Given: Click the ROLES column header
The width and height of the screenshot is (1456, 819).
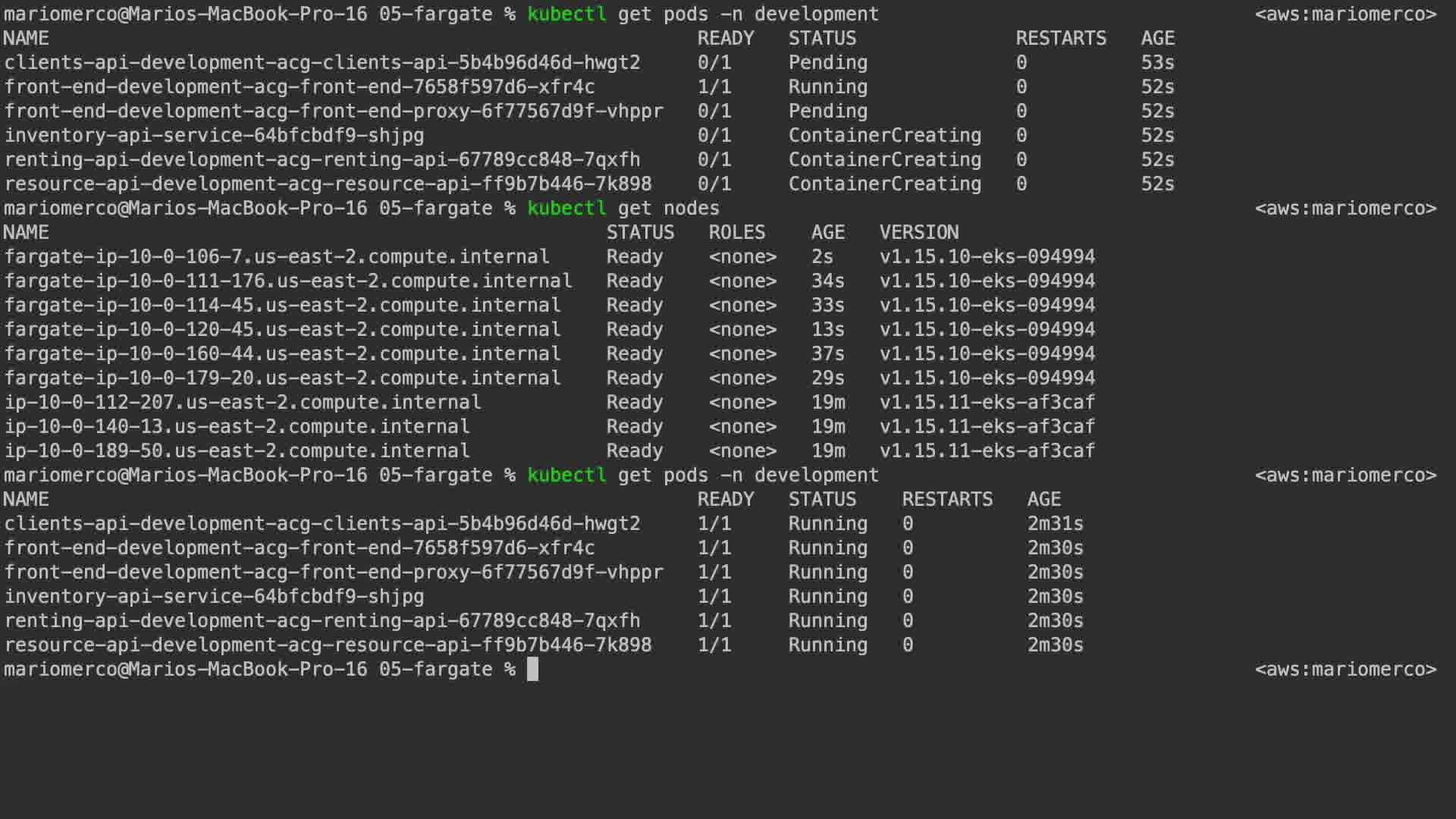Looking at the screenshot, I should click(736, 232).
